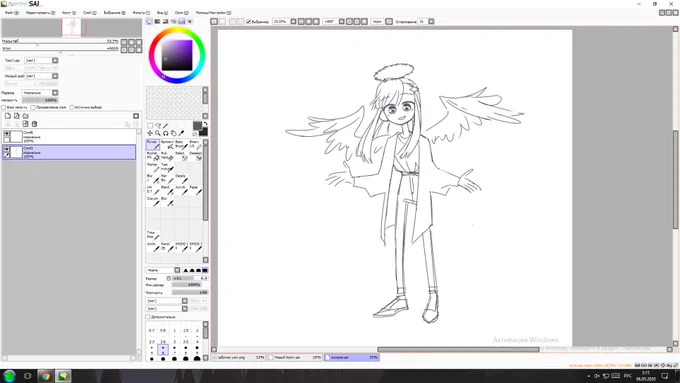Viewport: 680px width, 383px height.
Task: Select the selection source radio button
Action: (72, 107)
